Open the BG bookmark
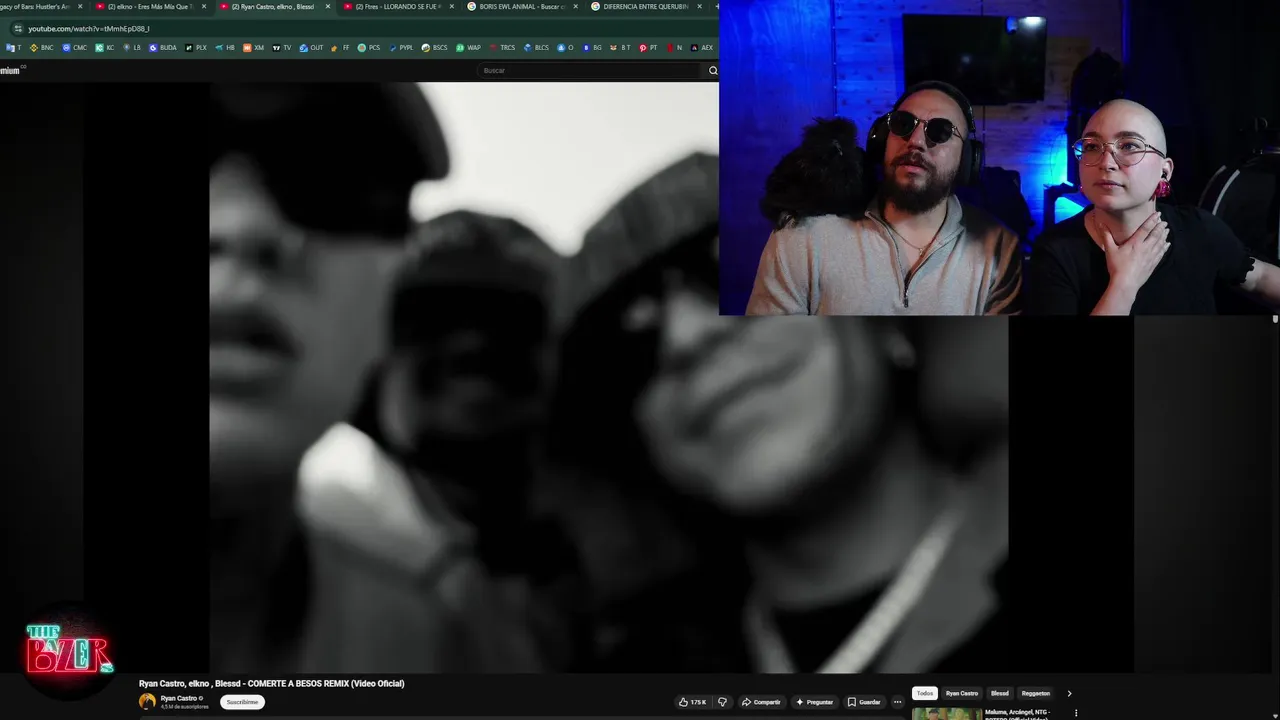The image size is (1280, 720). tap(593, 48)
